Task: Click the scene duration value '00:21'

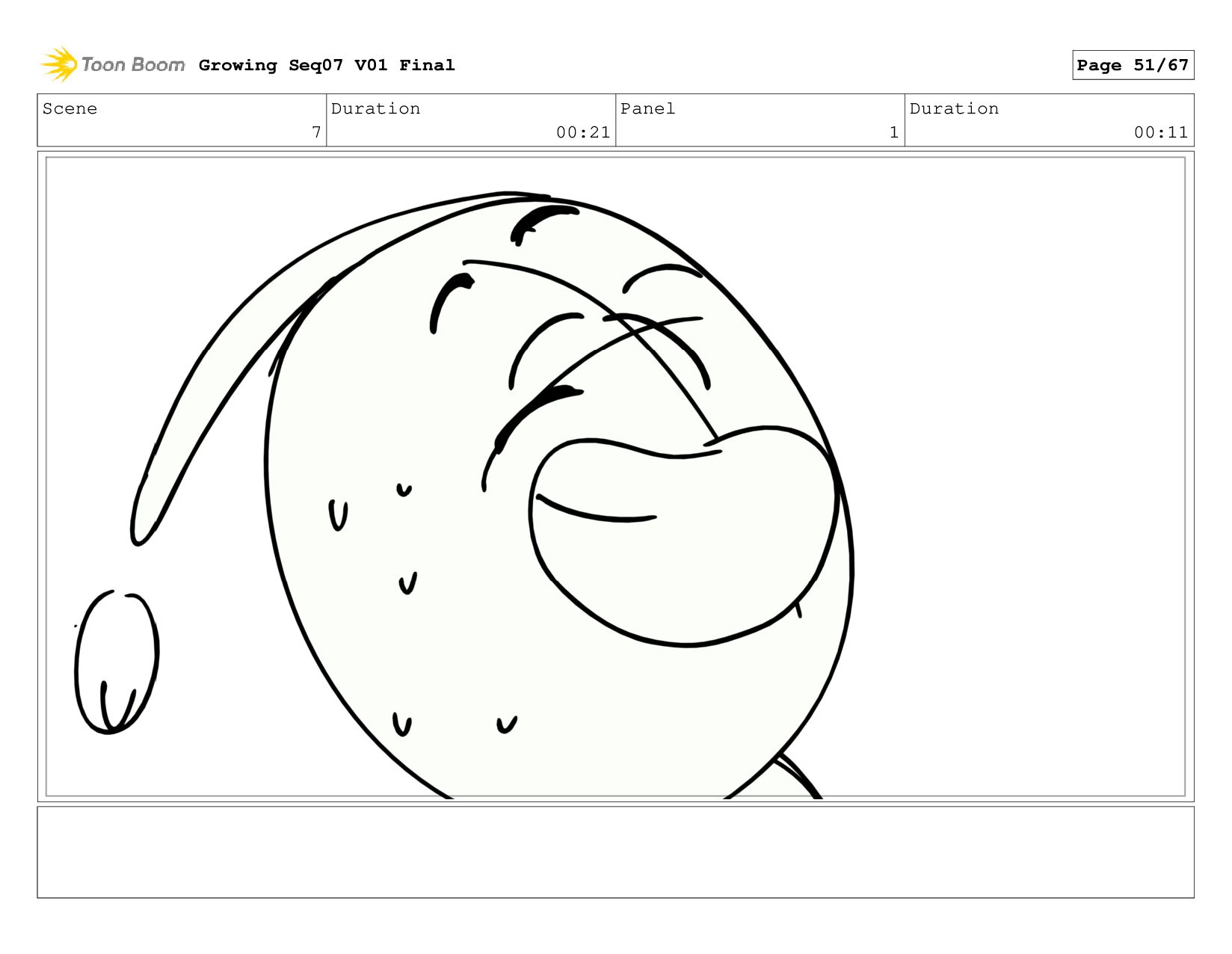Action: pyautogui.click(x=583, y=132)
